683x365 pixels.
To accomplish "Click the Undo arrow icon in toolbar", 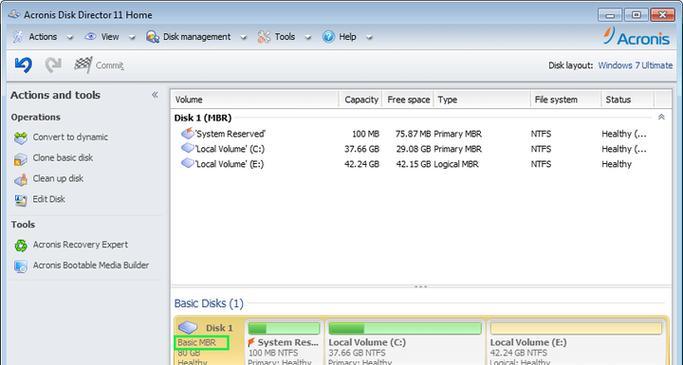I will pos(23,65).
